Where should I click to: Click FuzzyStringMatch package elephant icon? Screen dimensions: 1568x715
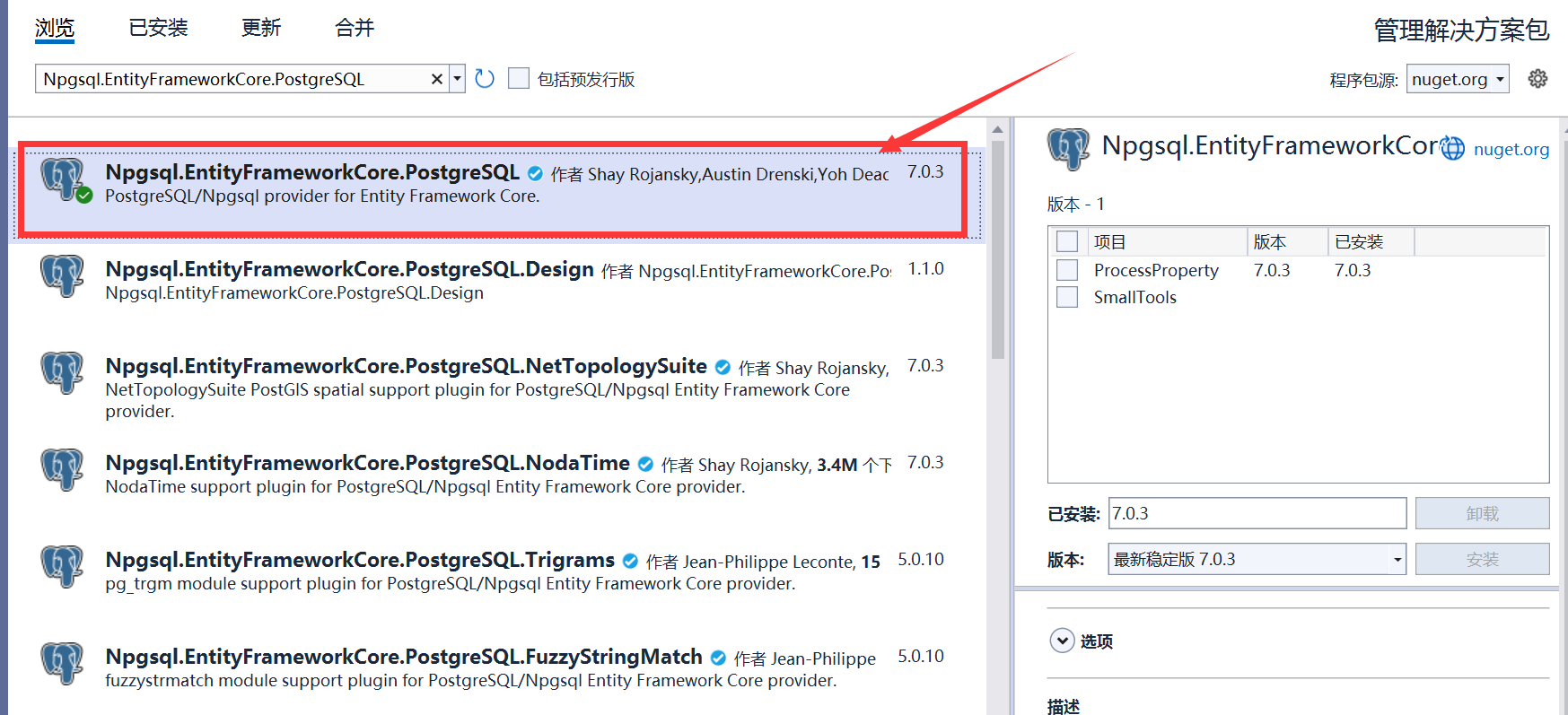pyautogui.click(x=62, y=663)
